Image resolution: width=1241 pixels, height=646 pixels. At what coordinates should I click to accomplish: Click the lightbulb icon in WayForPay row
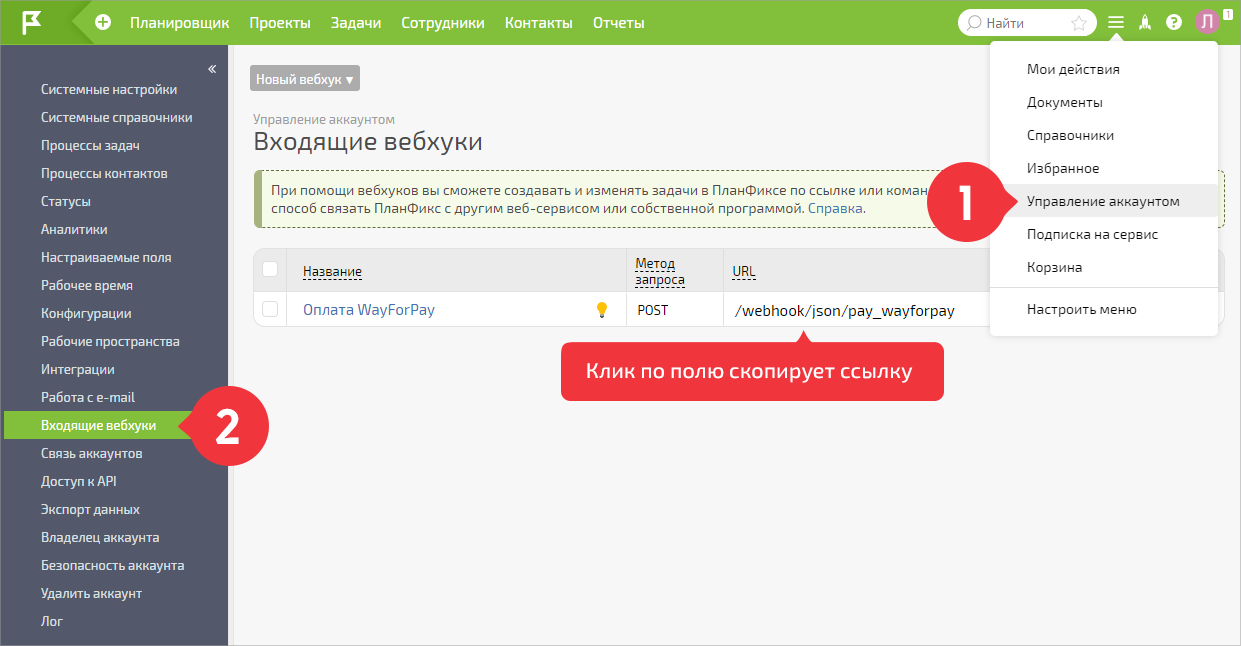point(602,310)
